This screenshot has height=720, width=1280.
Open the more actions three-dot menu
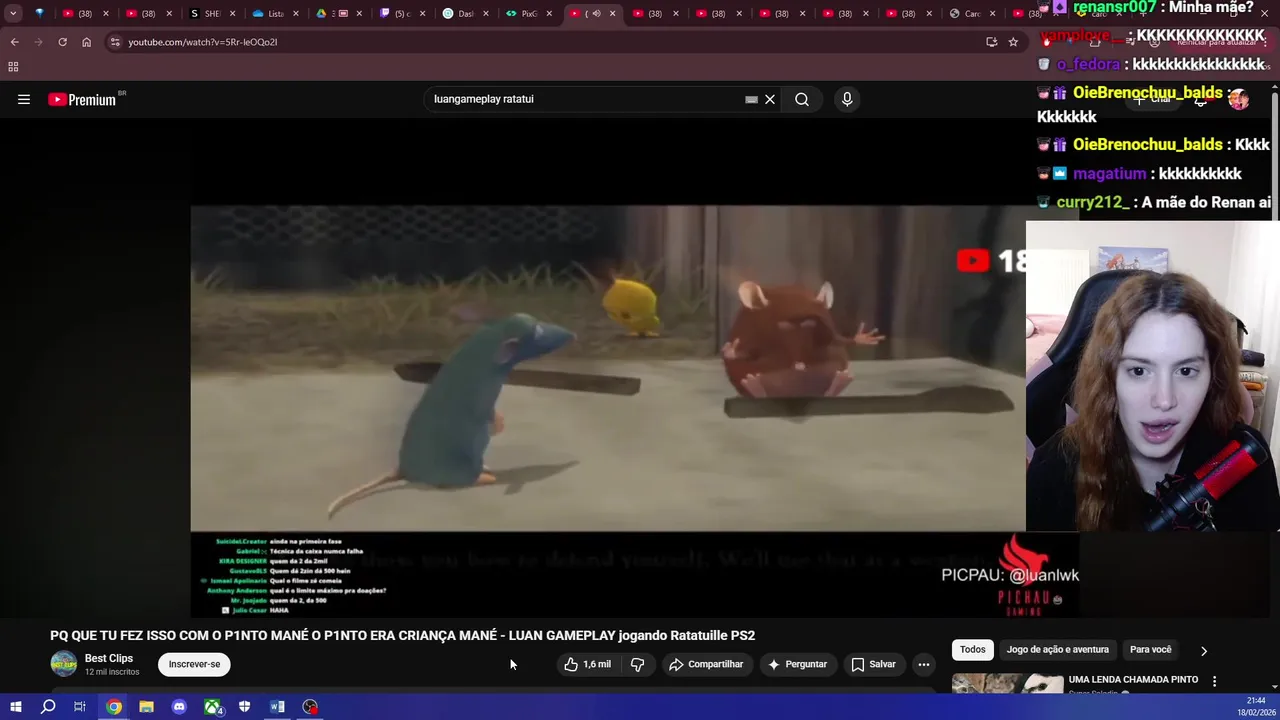[924, 664]
